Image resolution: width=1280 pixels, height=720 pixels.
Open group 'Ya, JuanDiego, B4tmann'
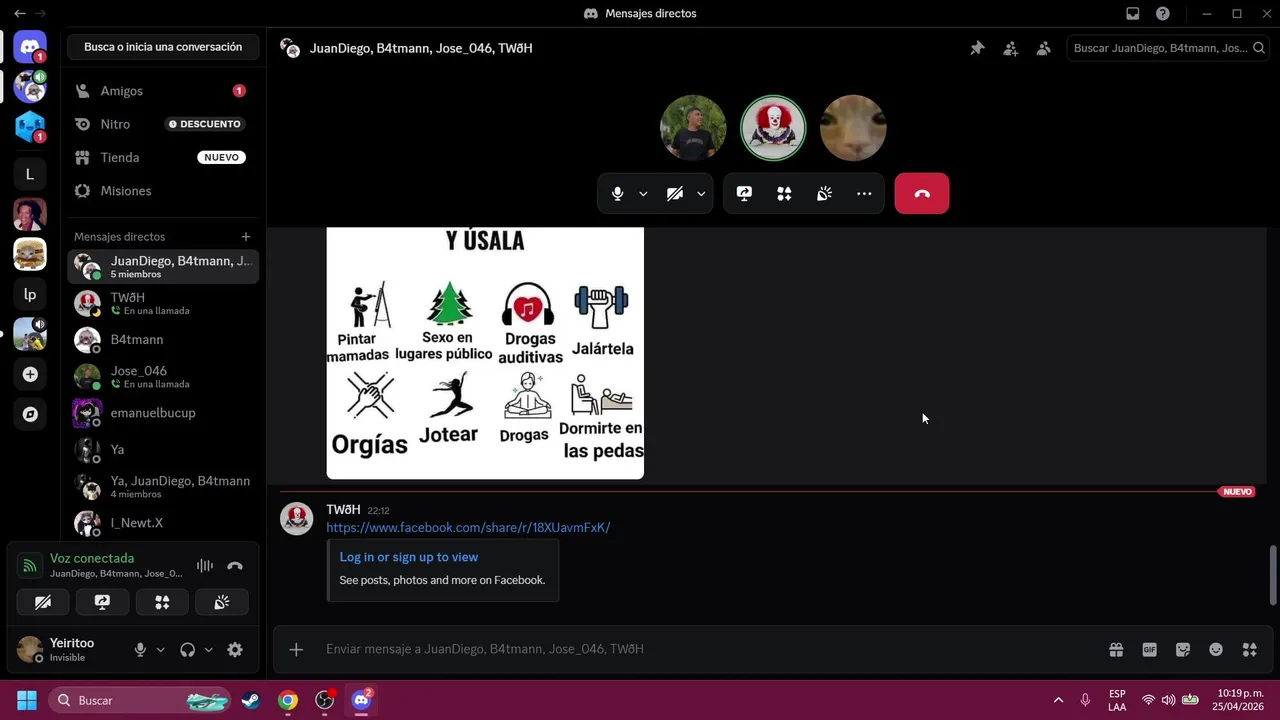click(x=163, y=486)
